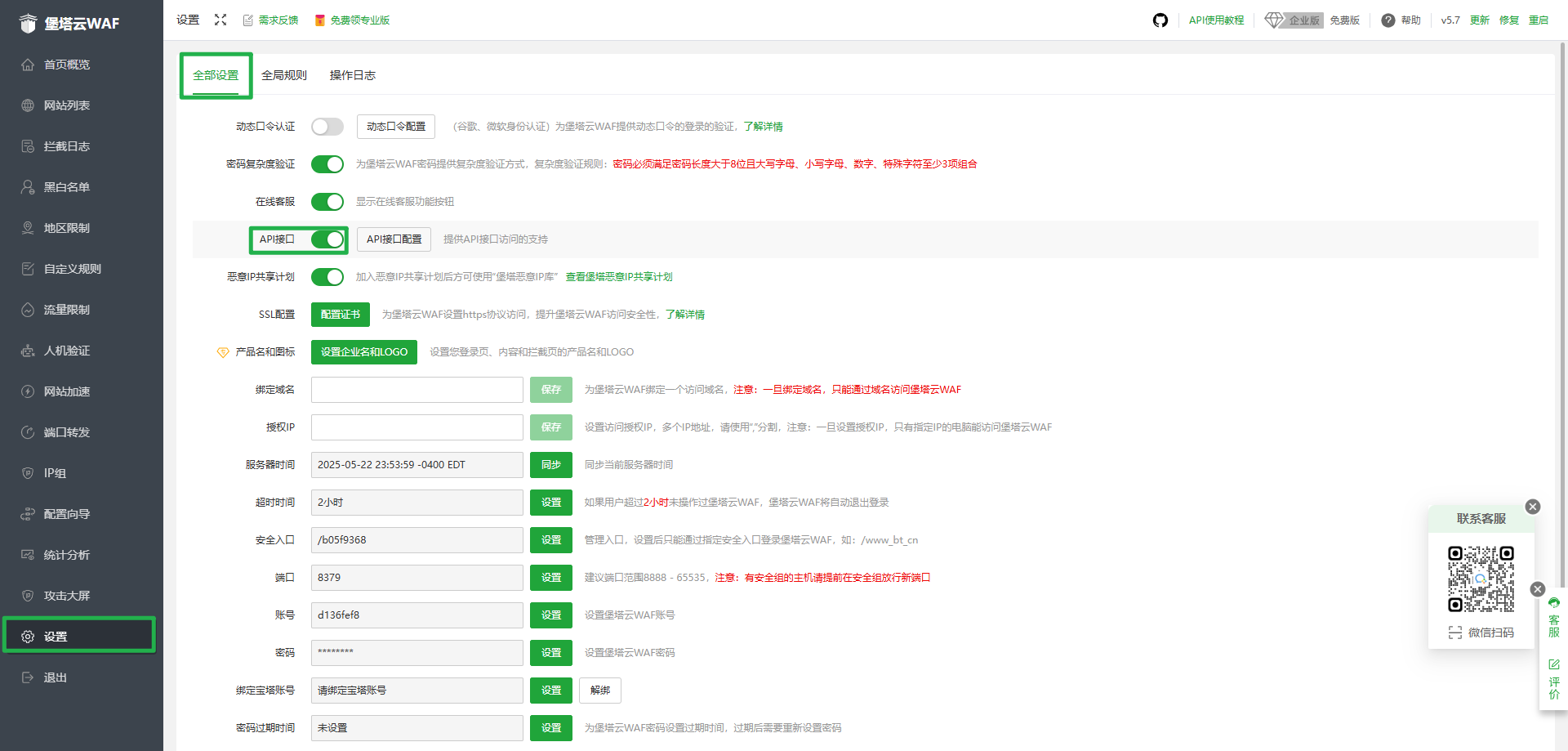Open 人机验证 sidebar item

coord(67,351)
